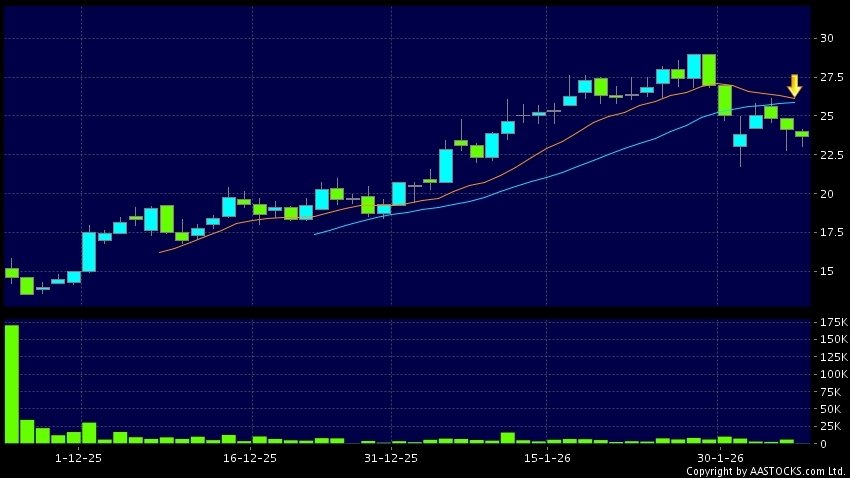Image resolution: width=850 pixels, height=478 pixels.
Task: Click the 30 price axis label
Action: [826, 39]
